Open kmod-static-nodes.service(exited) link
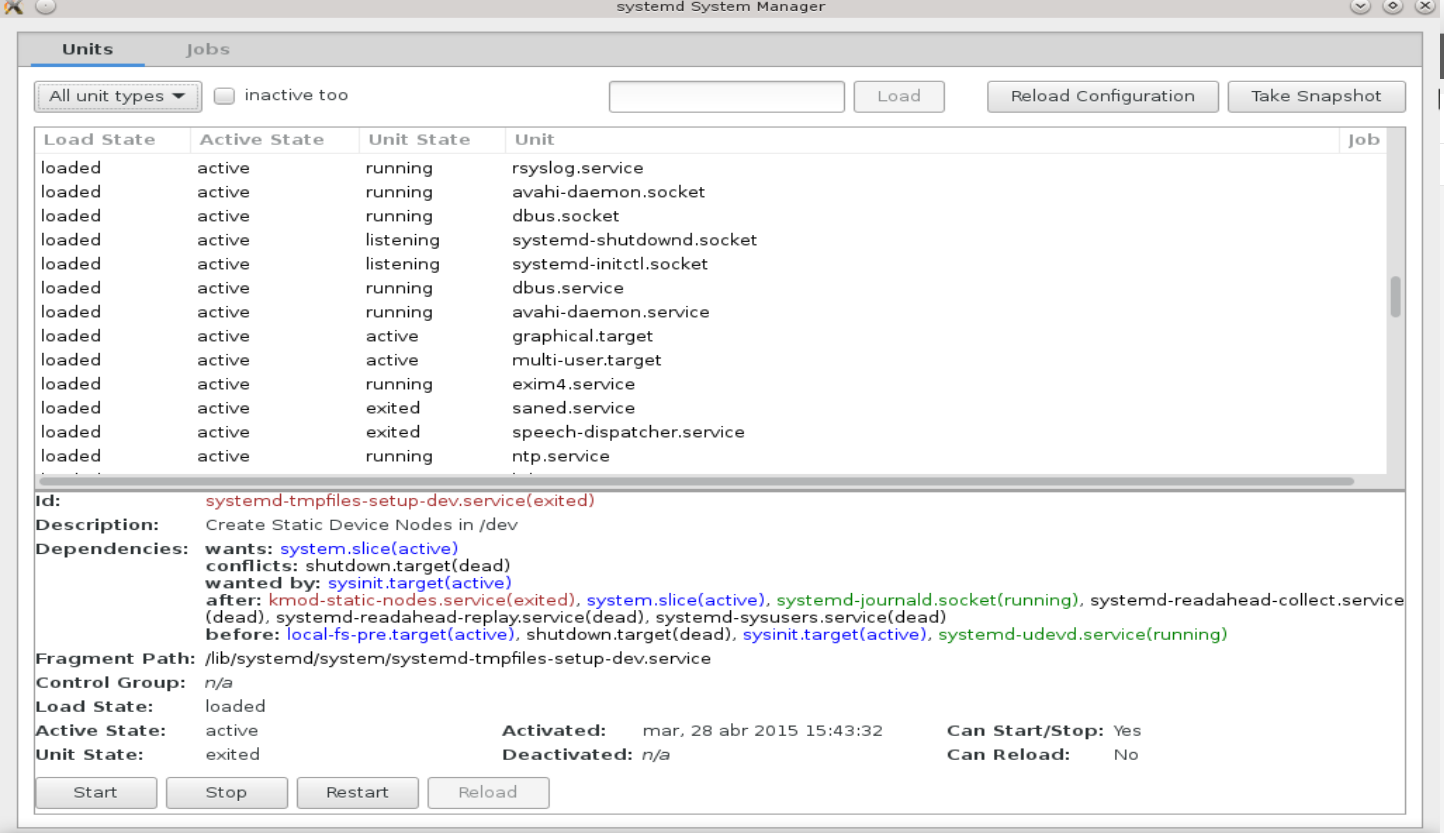 [422, 600]
